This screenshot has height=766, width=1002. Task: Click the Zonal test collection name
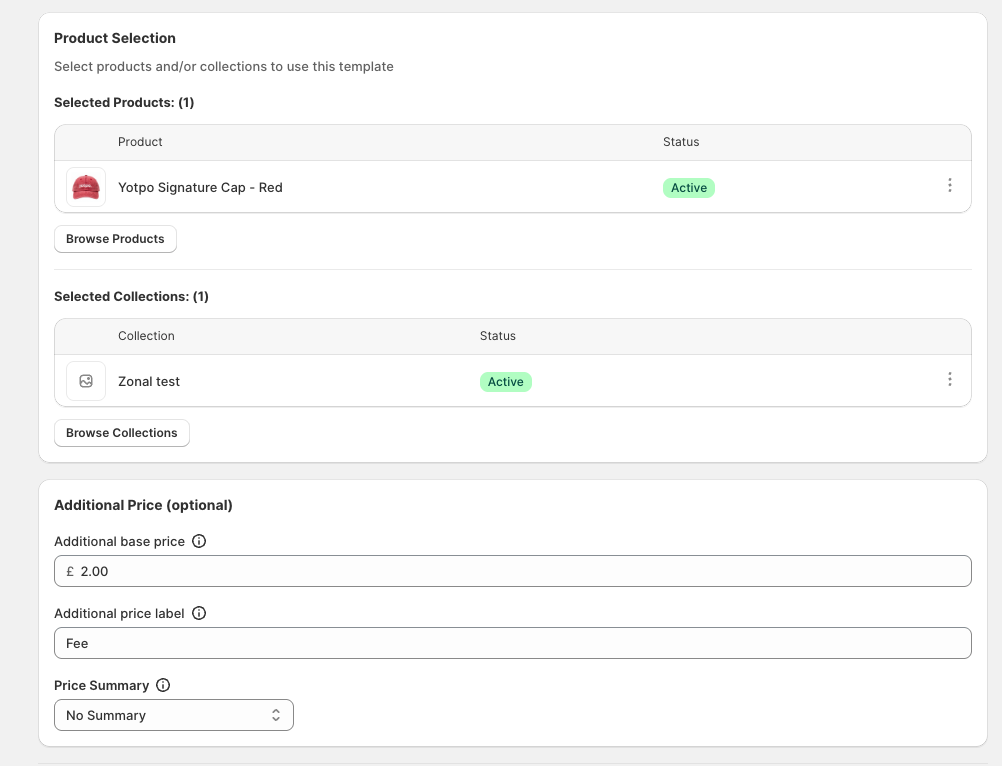(x=149, y=381)
